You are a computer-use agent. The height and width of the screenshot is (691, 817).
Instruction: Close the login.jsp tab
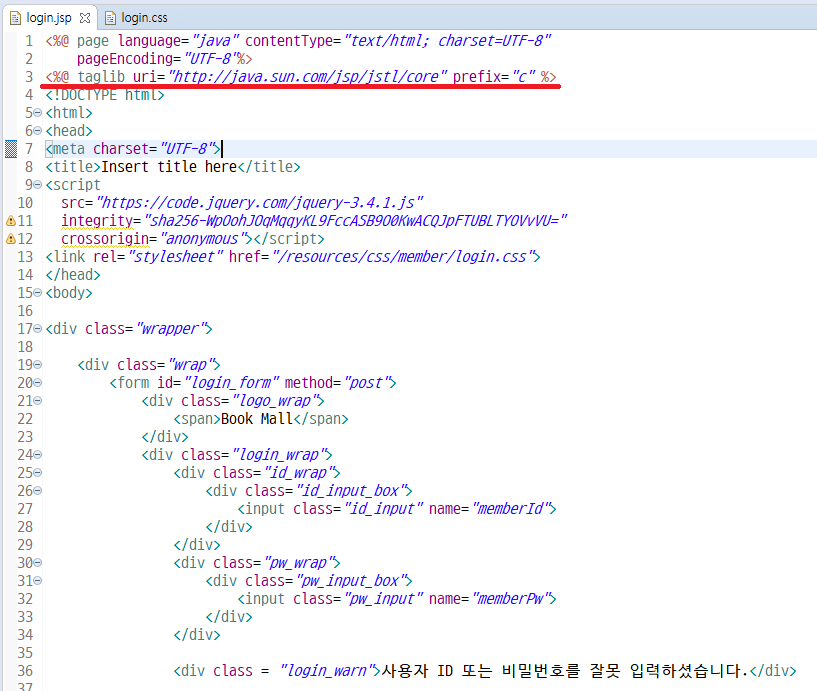[x=85, y=18]
